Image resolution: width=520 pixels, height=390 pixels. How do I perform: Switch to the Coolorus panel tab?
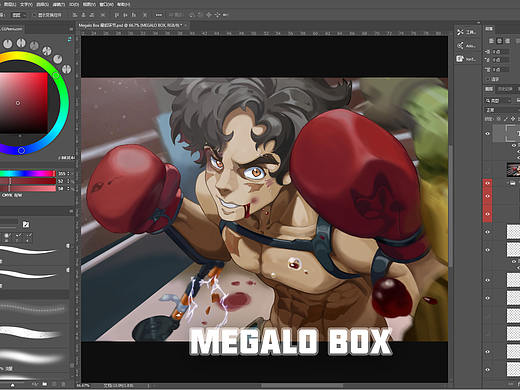(11, 29)
